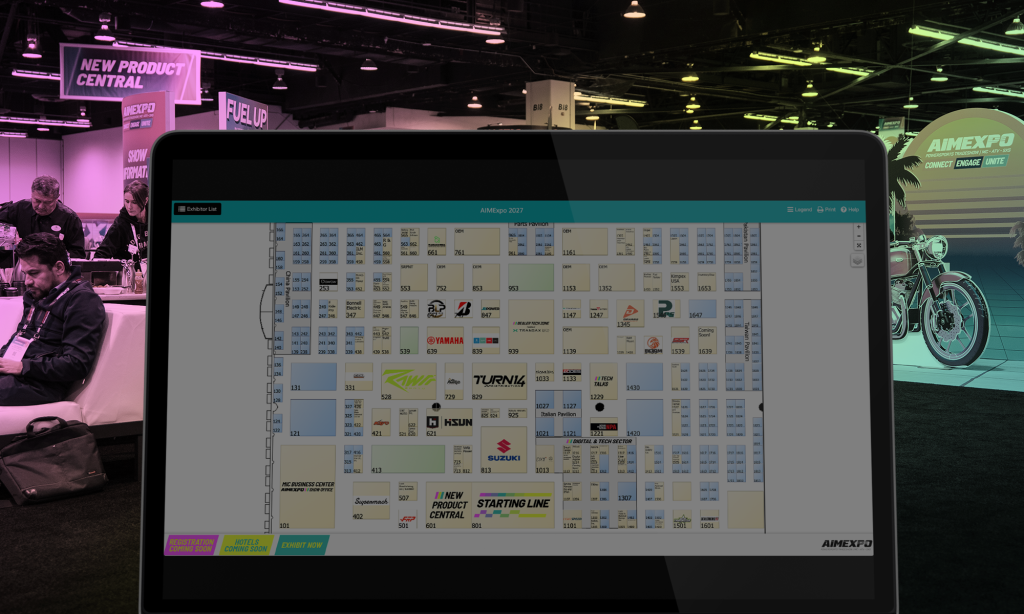Click the AIMExpo logo in bottom bar
The width and height of the screenshot is (1024, 614).
846,544
